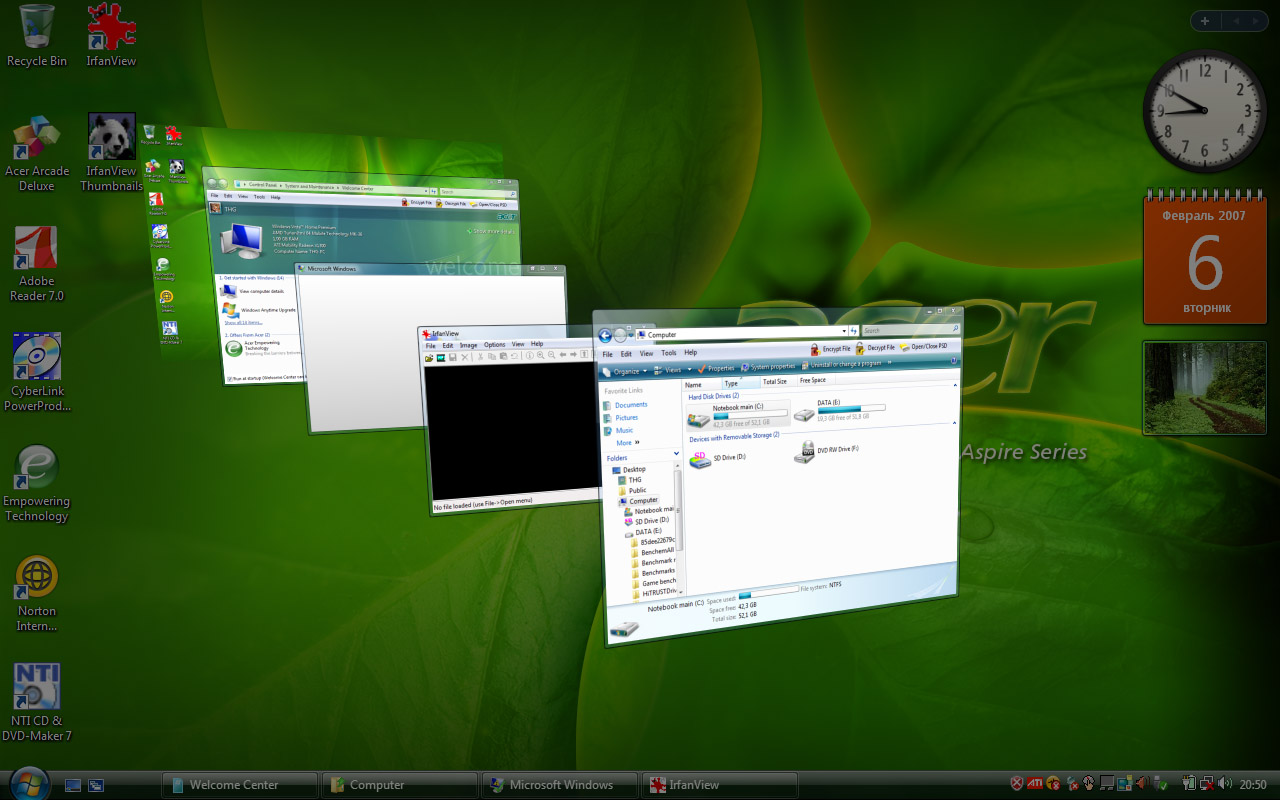Image resolution: width=1280 pixels, height=800 pixels.
Task: Click Properties in Computer window toolbar
Action: tap(717, 369)
